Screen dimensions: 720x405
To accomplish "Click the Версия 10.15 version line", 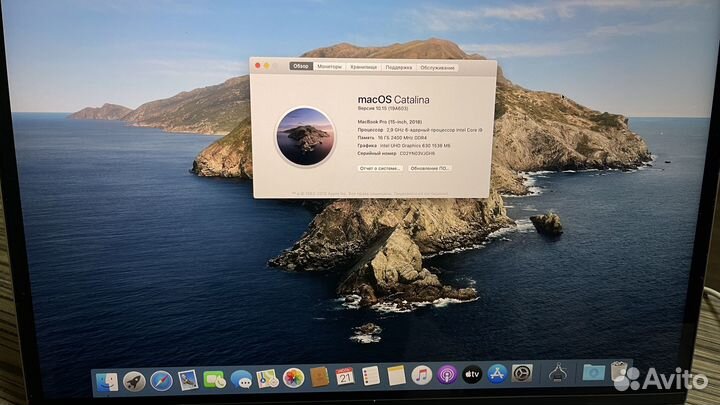I will 383,109.
